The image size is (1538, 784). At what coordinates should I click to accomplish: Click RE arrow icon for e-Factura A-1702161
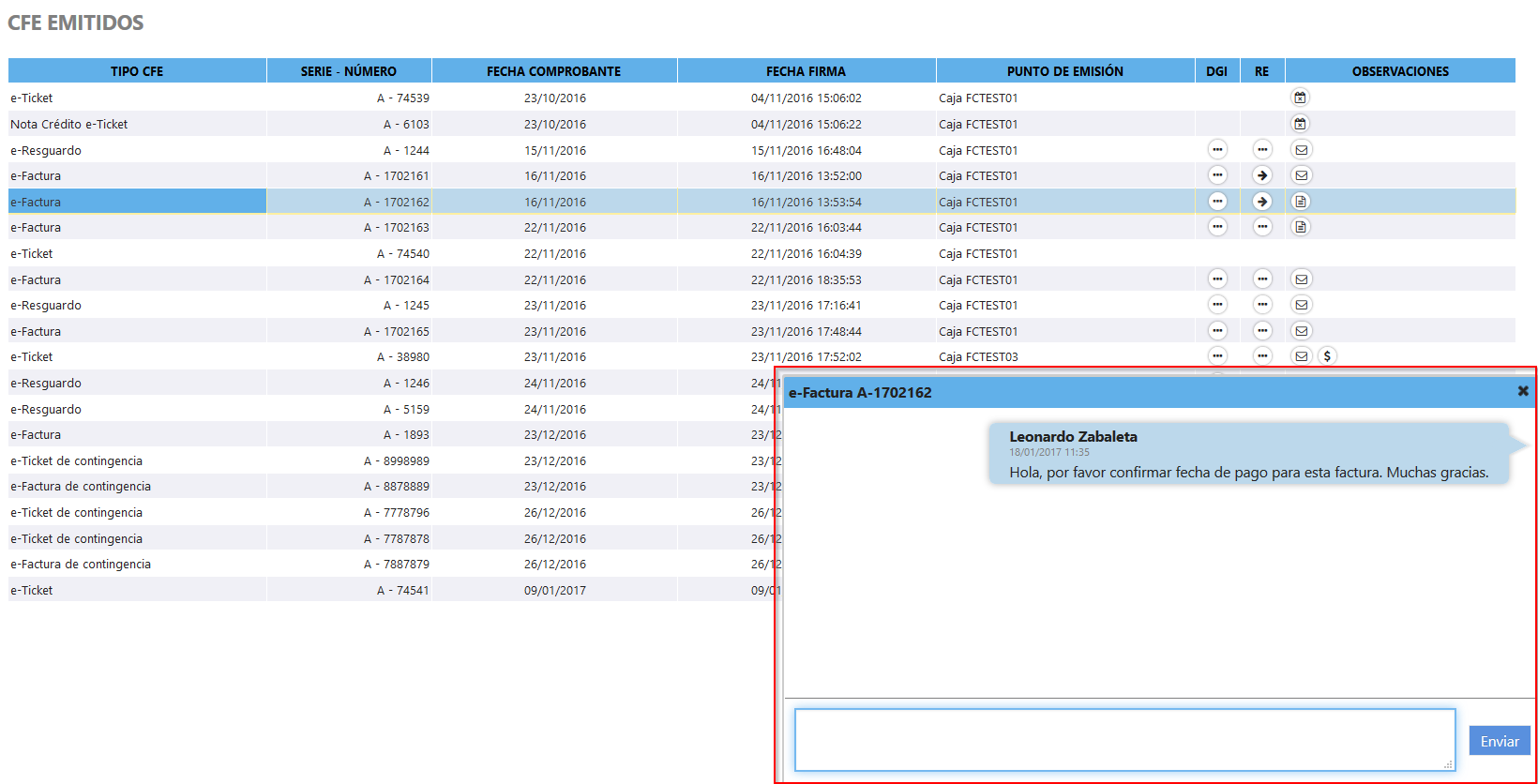click(1262, 175)
